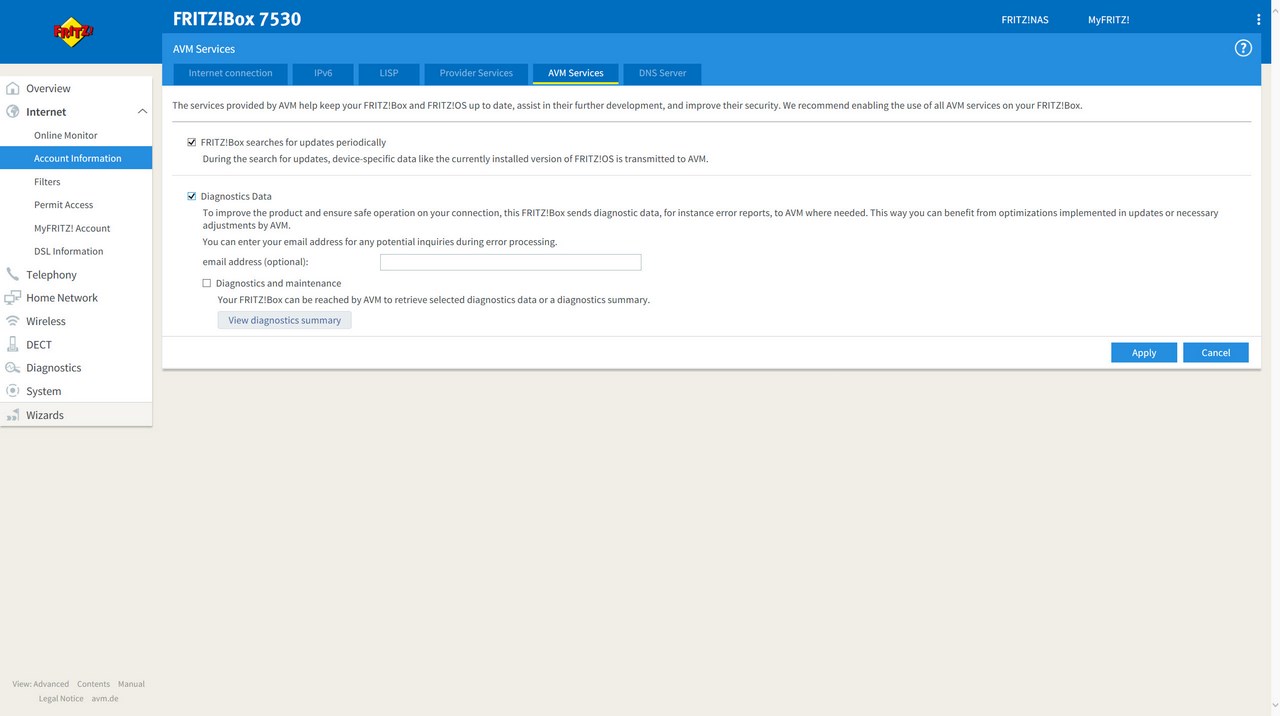Open MyFRITZ! link in header
Screen dimensions: 1280x716
coord(1109,20)
